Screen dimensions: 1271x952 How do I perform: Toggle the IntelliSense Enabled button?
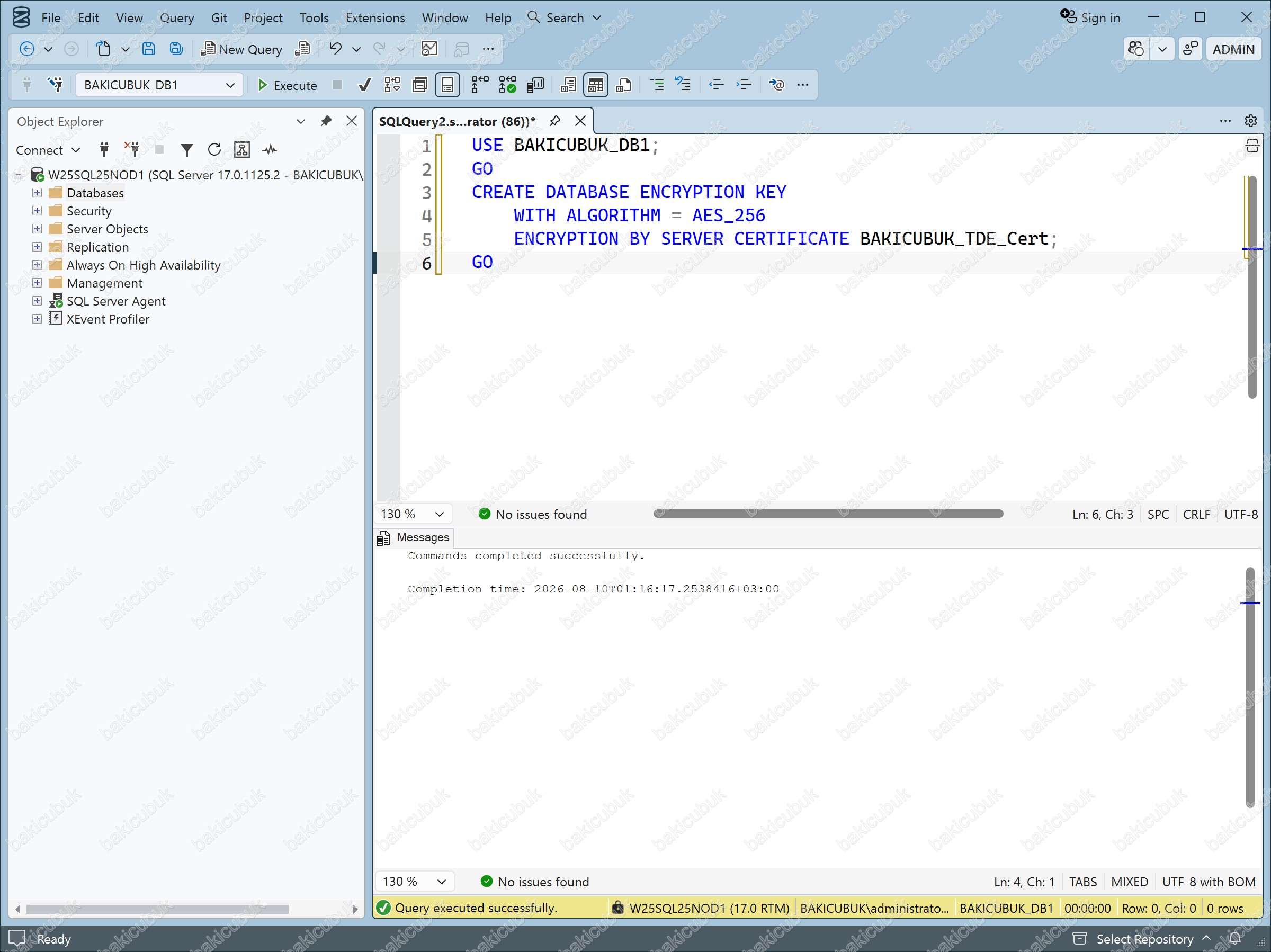click(447, 85)
